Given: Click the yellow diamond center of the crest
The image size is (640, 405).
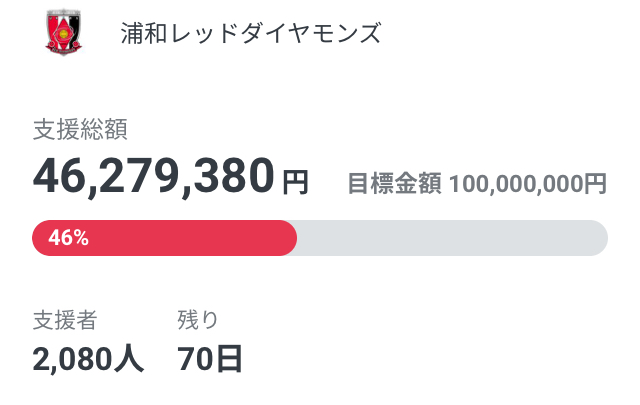Looking at the screenshot, I should coord(64,35).
